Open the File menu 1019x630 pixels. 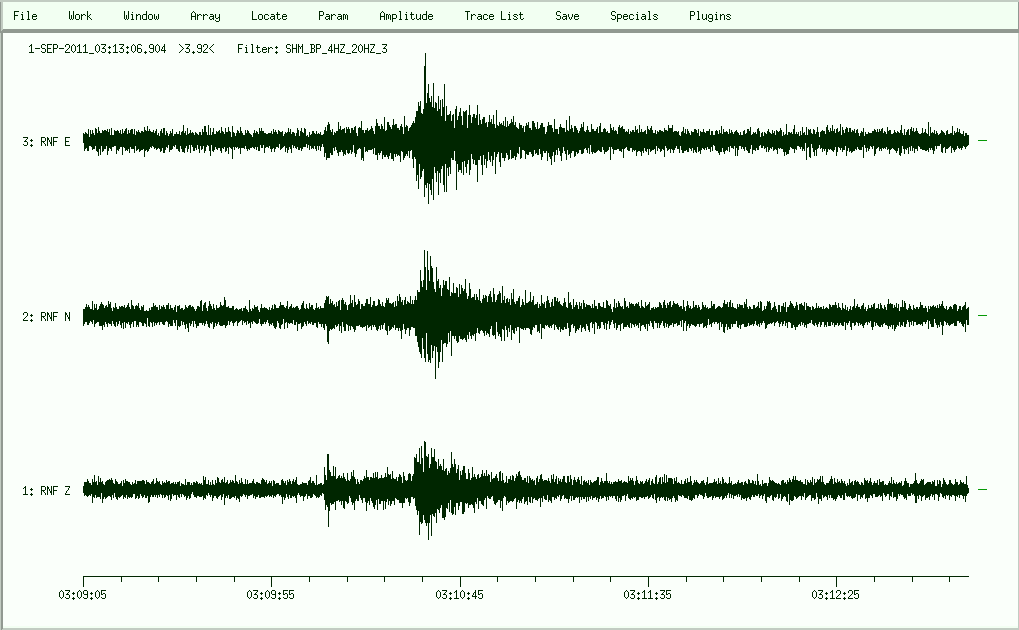[25, 16]
